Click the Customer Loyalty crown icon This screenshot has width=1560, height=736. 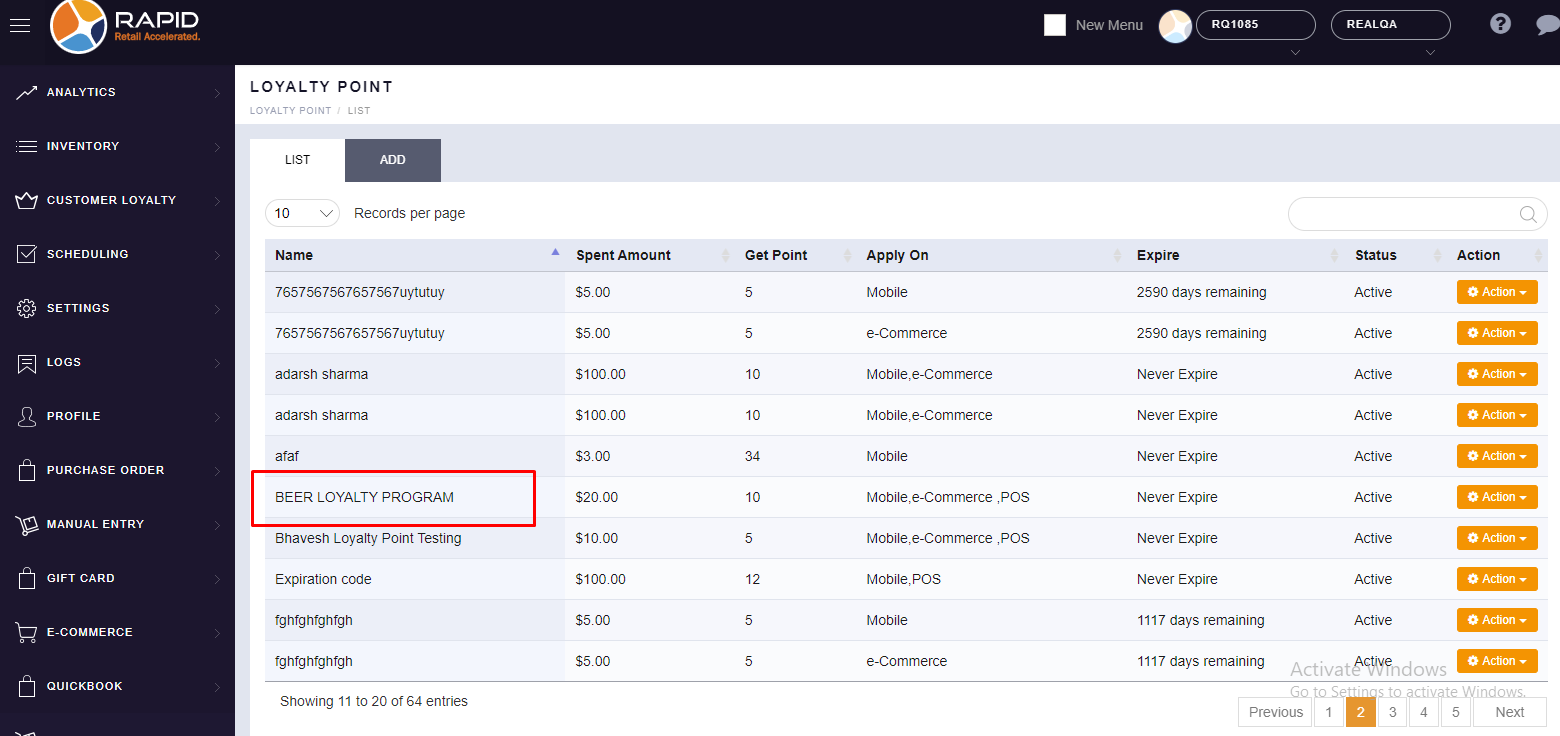pos(27,200)
